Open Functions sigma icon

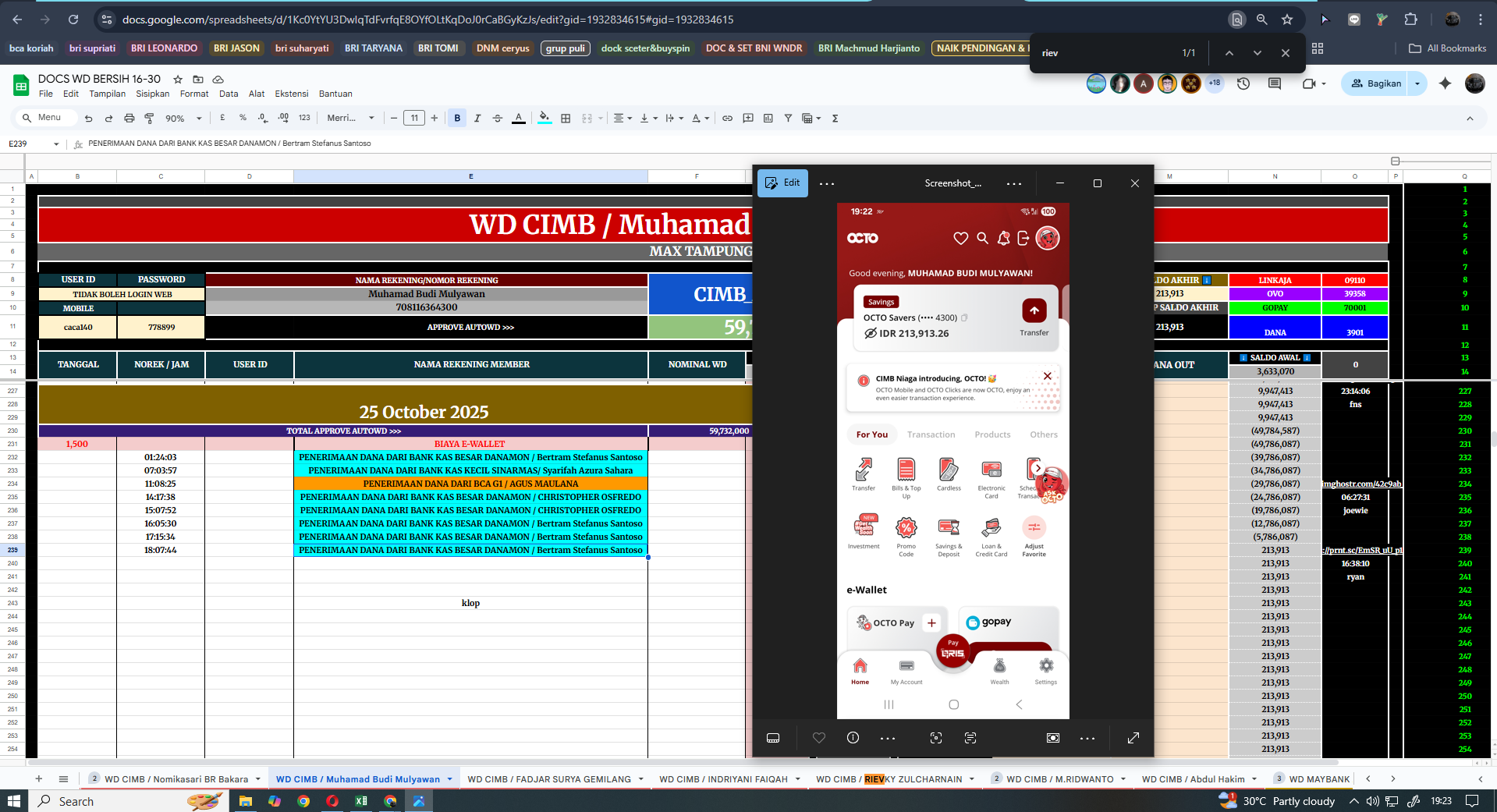pyautogui.click(x=835, y=118)
